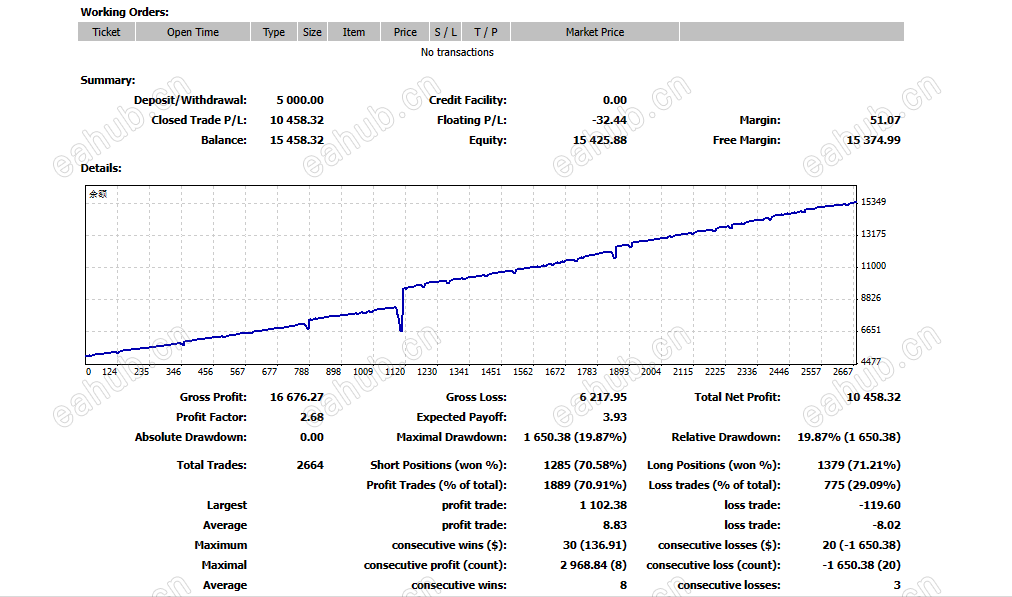Click the Ticket column header
This screenshot has width=1012, height=597.
(106, 32)
